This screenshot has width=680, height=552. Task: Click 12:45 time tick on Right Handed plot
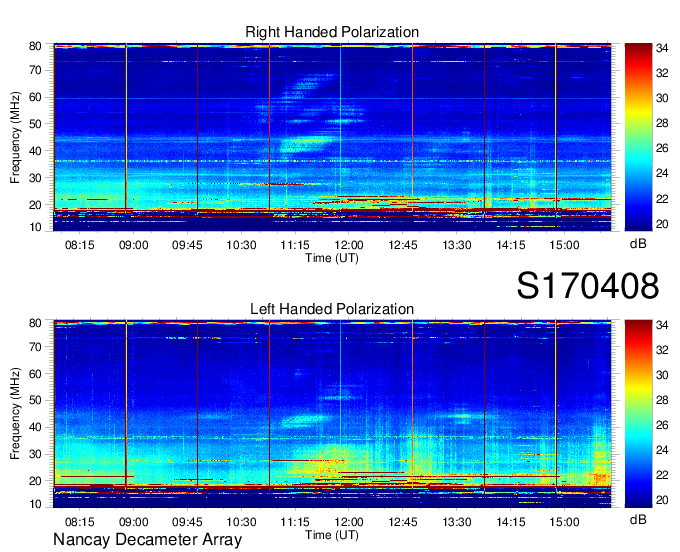tap(403, 245)
